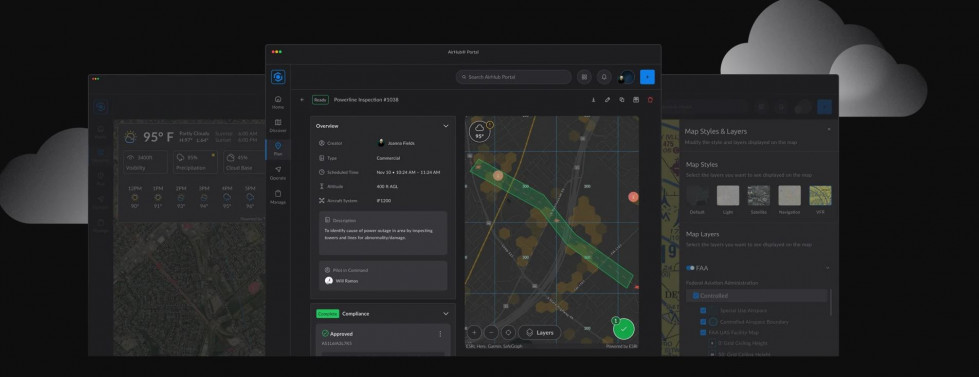
Task: Click the pencil edit icon for the plan
Action: tap(608, 100)
